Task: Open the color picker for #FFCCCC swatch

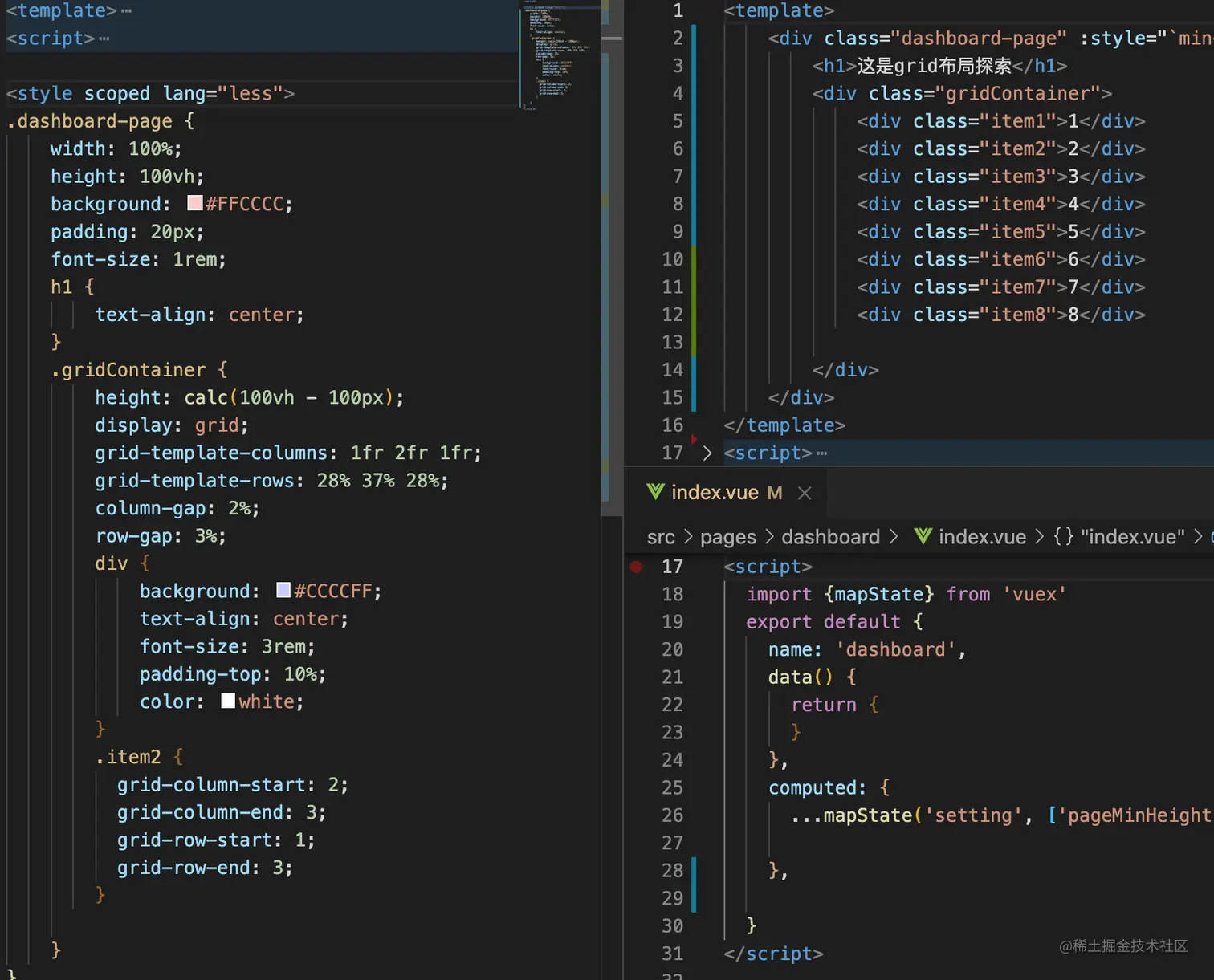Action: [x=194, y=203]
